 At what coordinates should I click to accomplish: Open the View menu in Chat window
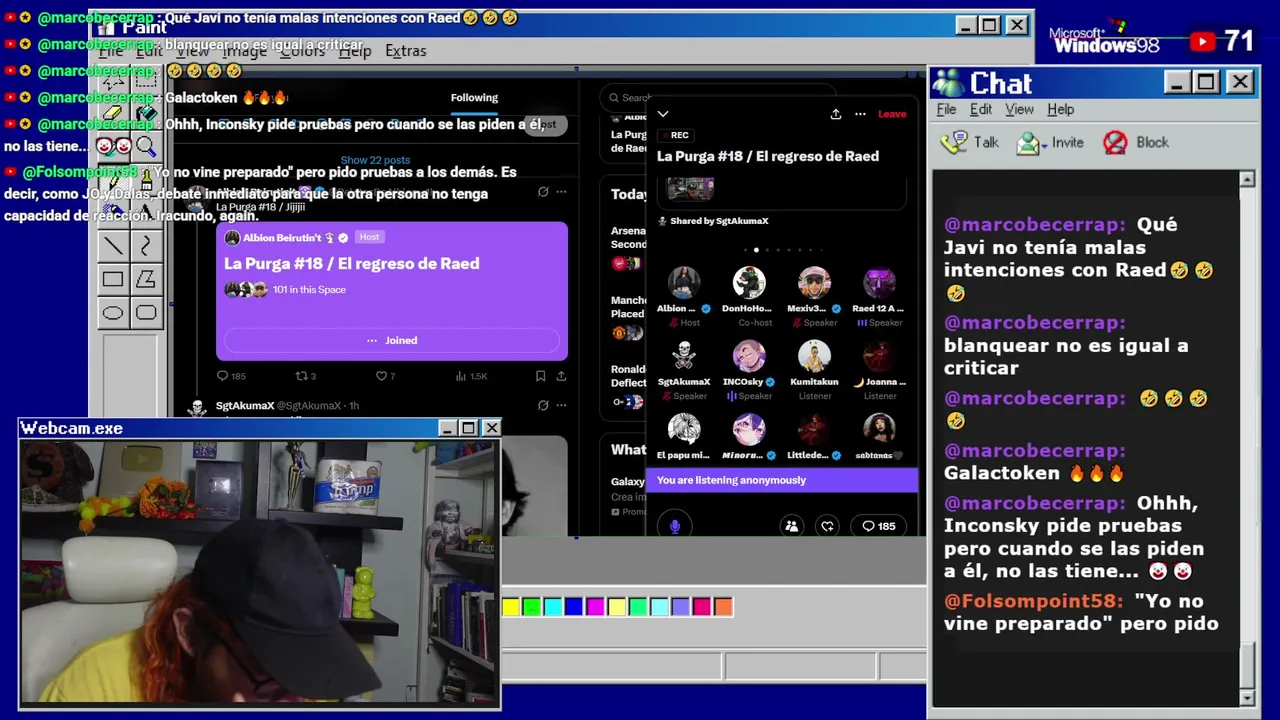pos(1019,110)
